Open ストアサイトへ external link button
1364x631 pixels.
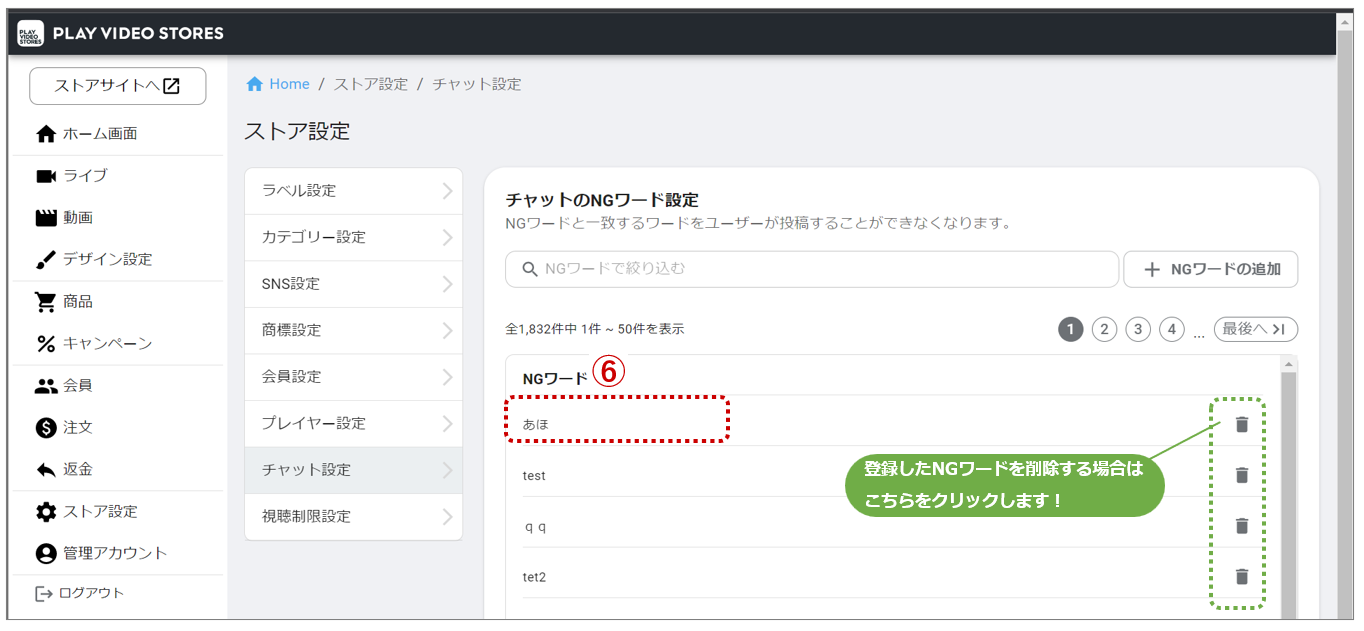[117, 86]
